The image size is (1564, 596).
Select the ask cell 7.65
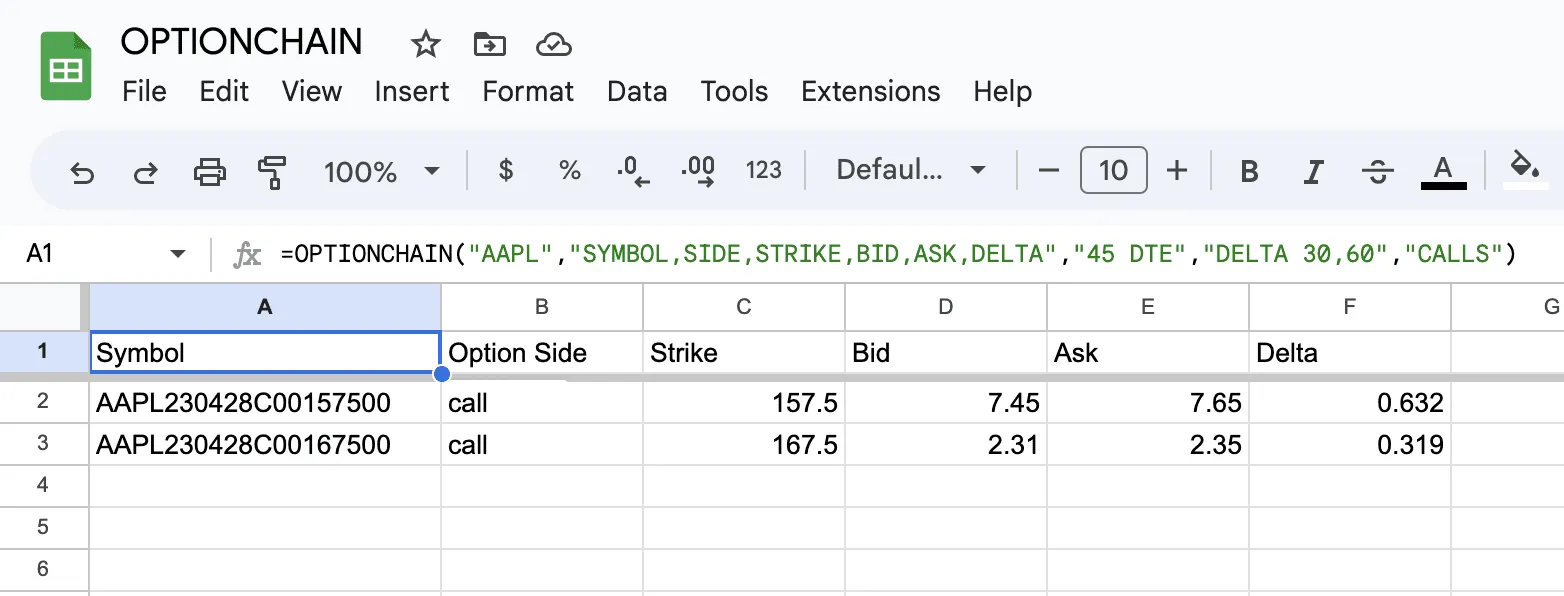[x=1148, y=403]
